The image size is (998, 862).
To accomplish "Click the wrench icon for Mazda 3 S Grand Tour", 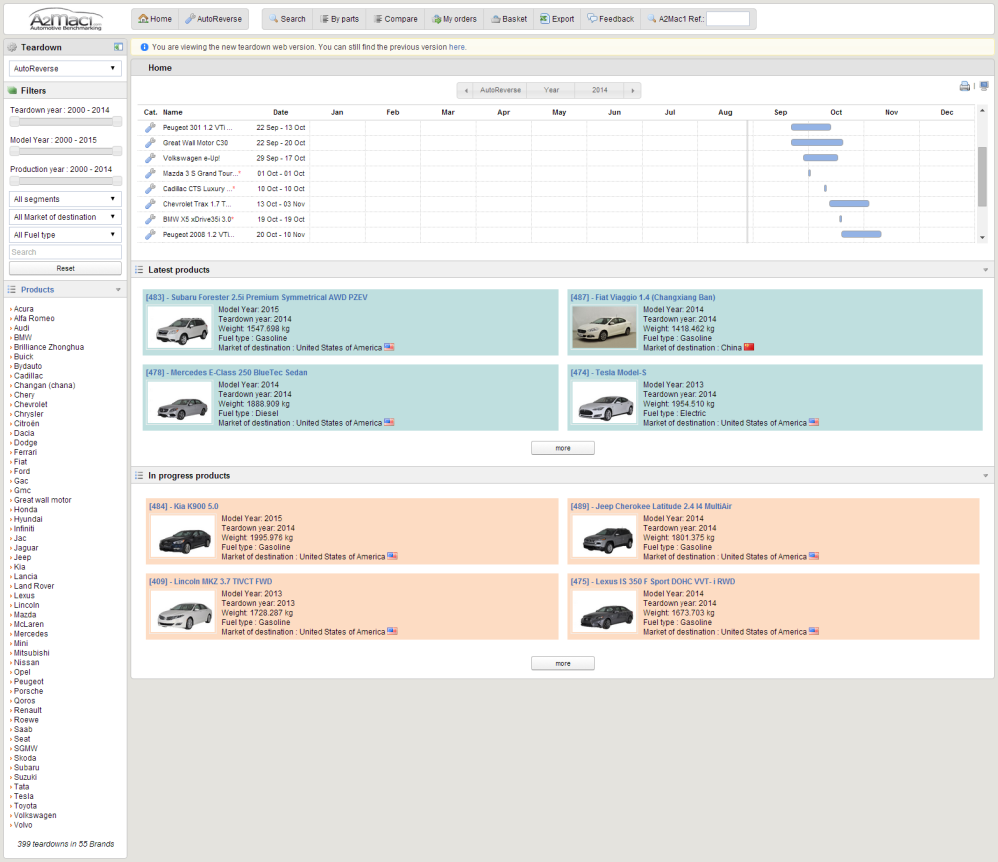I will [150, 173].
